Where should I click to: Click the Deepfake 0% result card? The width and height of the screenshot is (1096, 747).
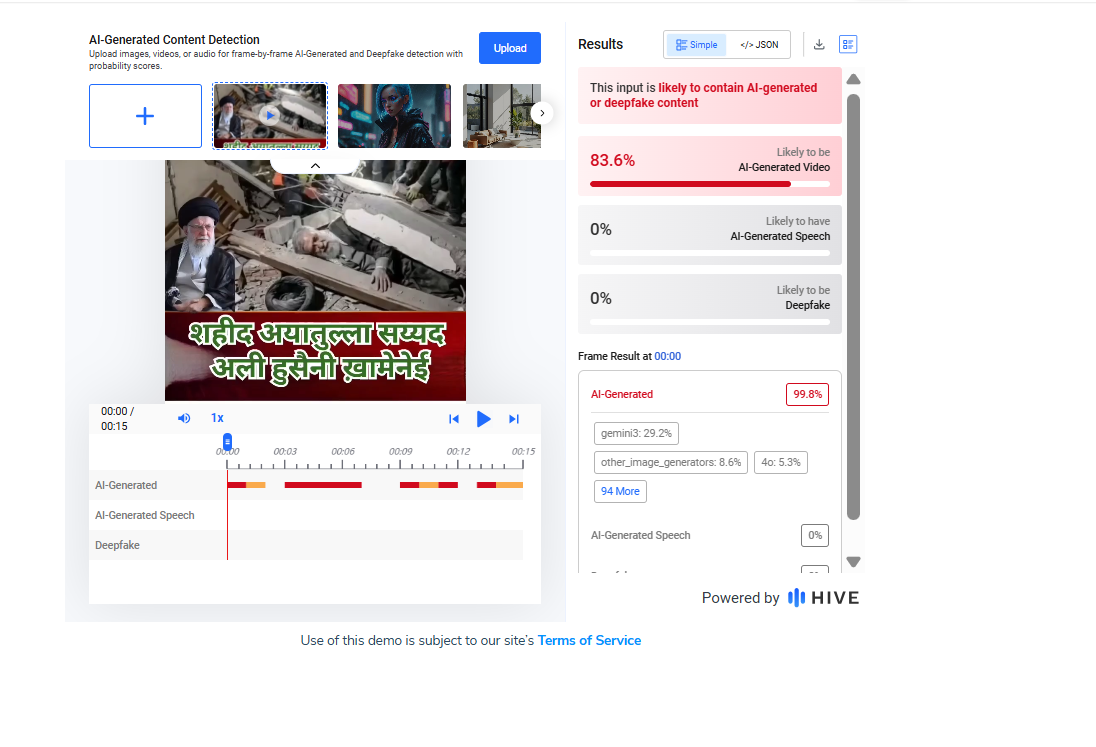[x=709, y=304]
